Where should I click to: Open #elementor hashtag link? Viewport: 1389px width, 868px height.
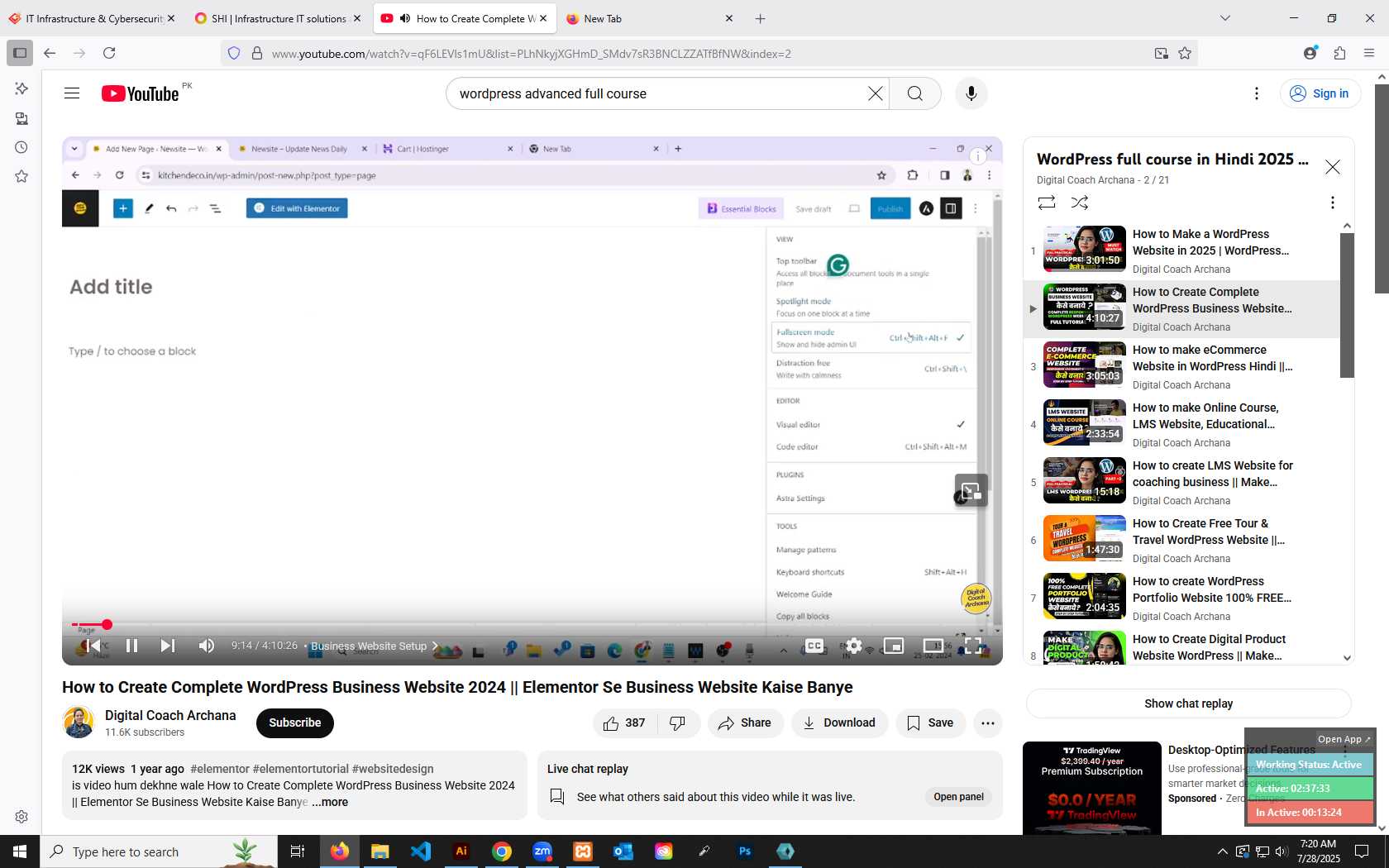(x=220, y=769)
